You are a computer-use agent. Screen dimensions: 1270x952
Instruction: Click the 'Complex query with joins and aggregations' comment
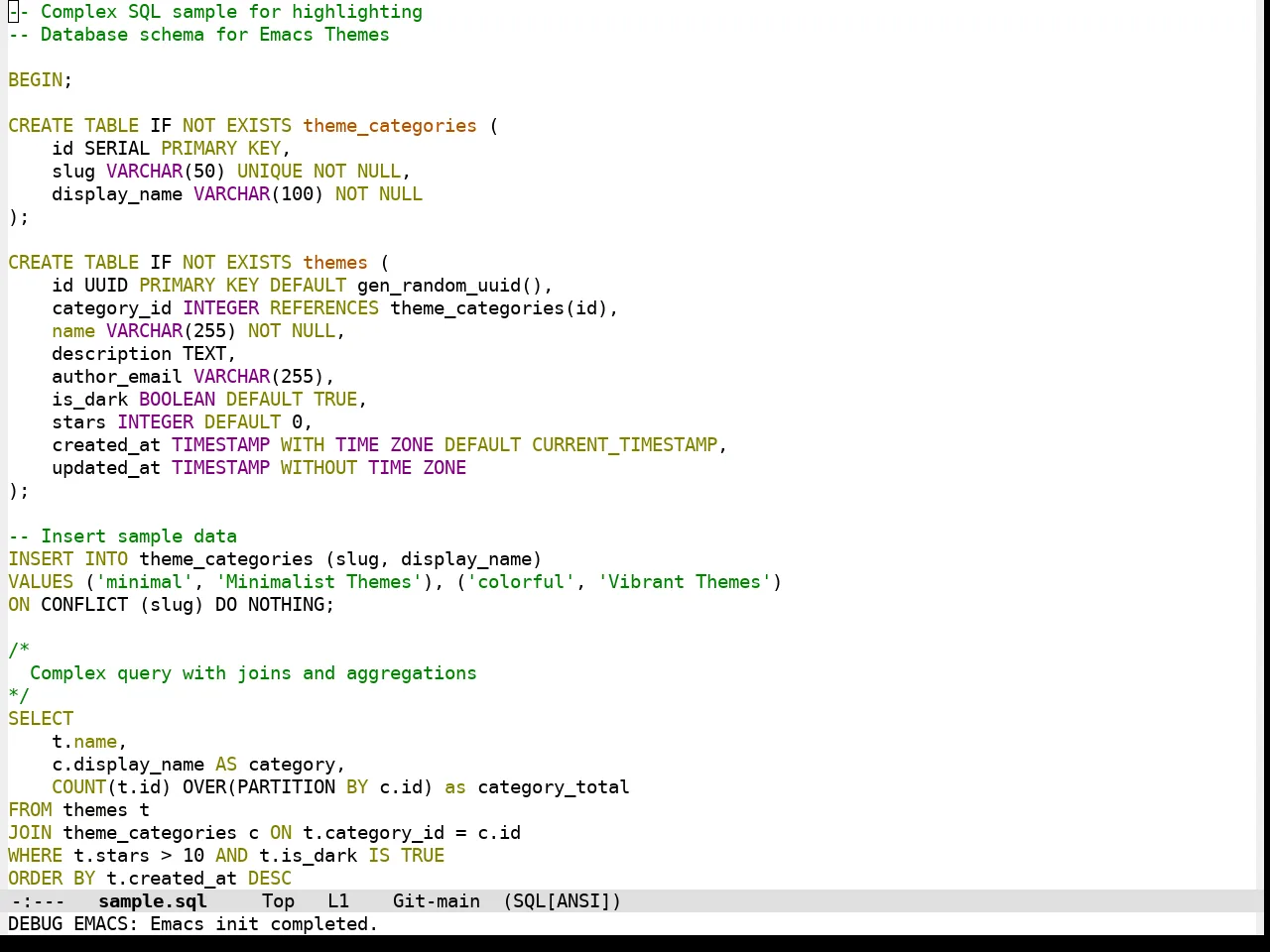(253, 673)
